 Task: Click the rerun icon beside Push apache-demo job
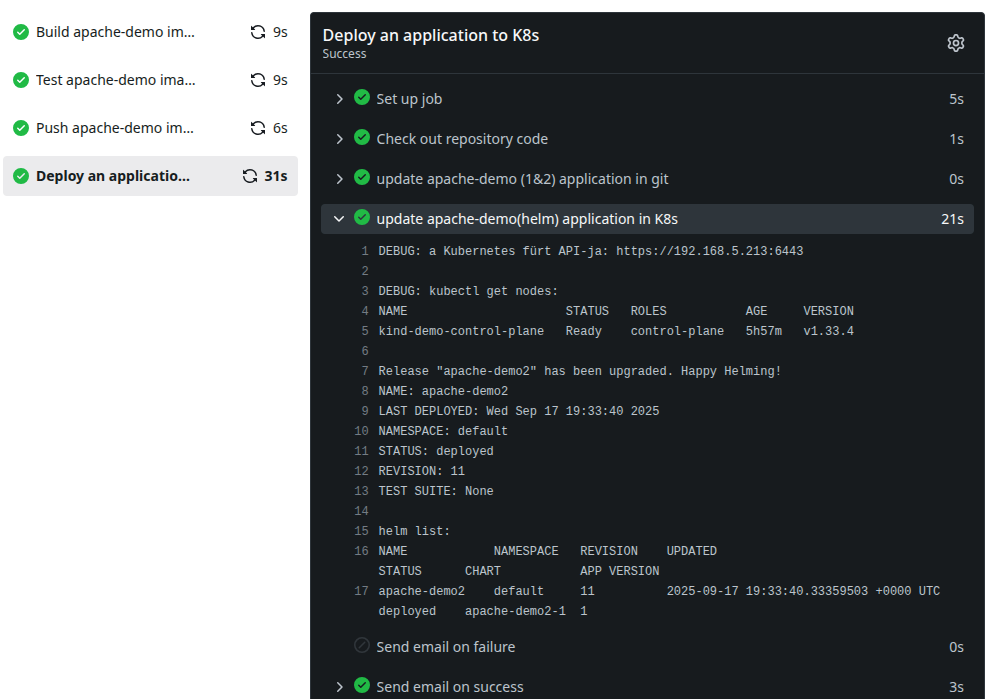click(258, 128)
